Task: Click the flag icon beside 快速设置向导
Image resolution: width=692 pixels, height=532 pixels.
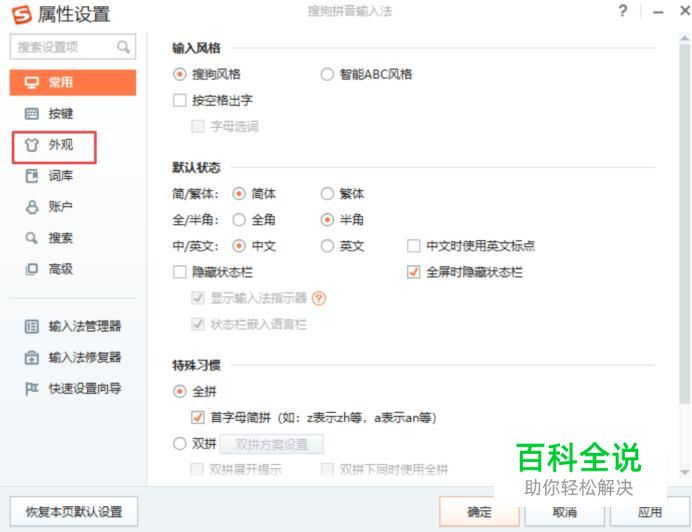Action: tap(31, 389)
